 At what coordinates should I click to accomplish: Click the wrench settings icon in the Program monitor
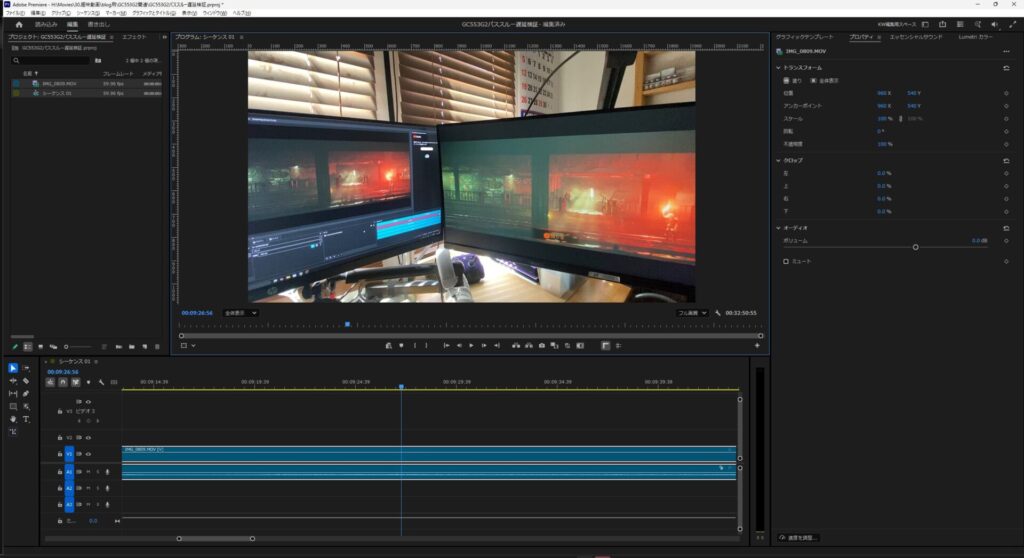tap(718, 313)
